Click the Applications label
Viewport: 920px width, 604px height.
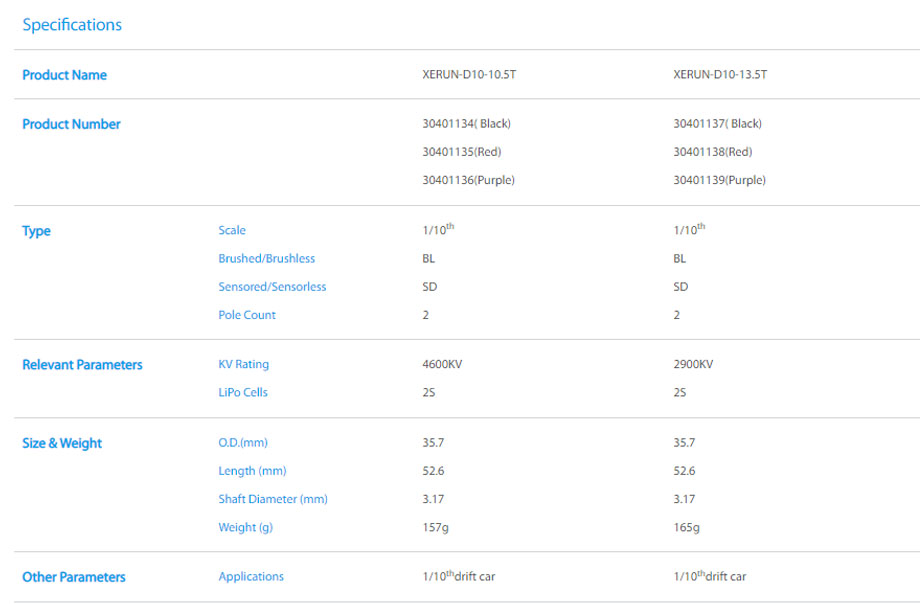tap(251, 577)
